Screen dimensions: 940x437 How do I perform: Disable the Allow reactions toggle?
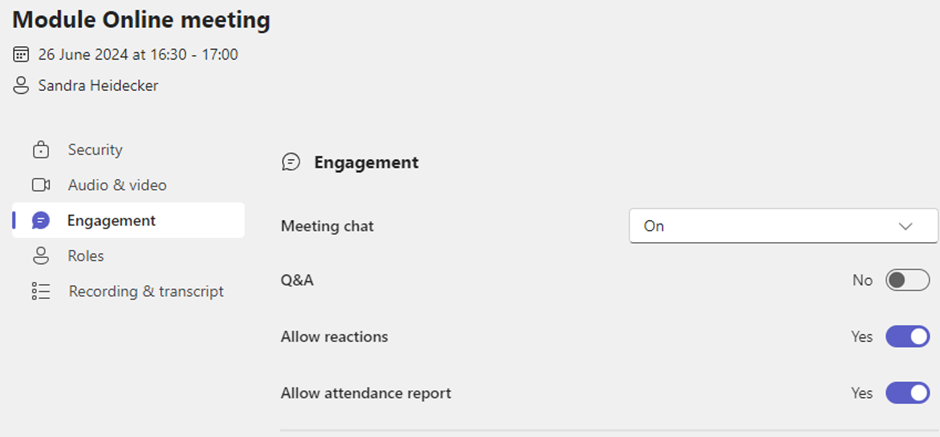coord(908,337)
